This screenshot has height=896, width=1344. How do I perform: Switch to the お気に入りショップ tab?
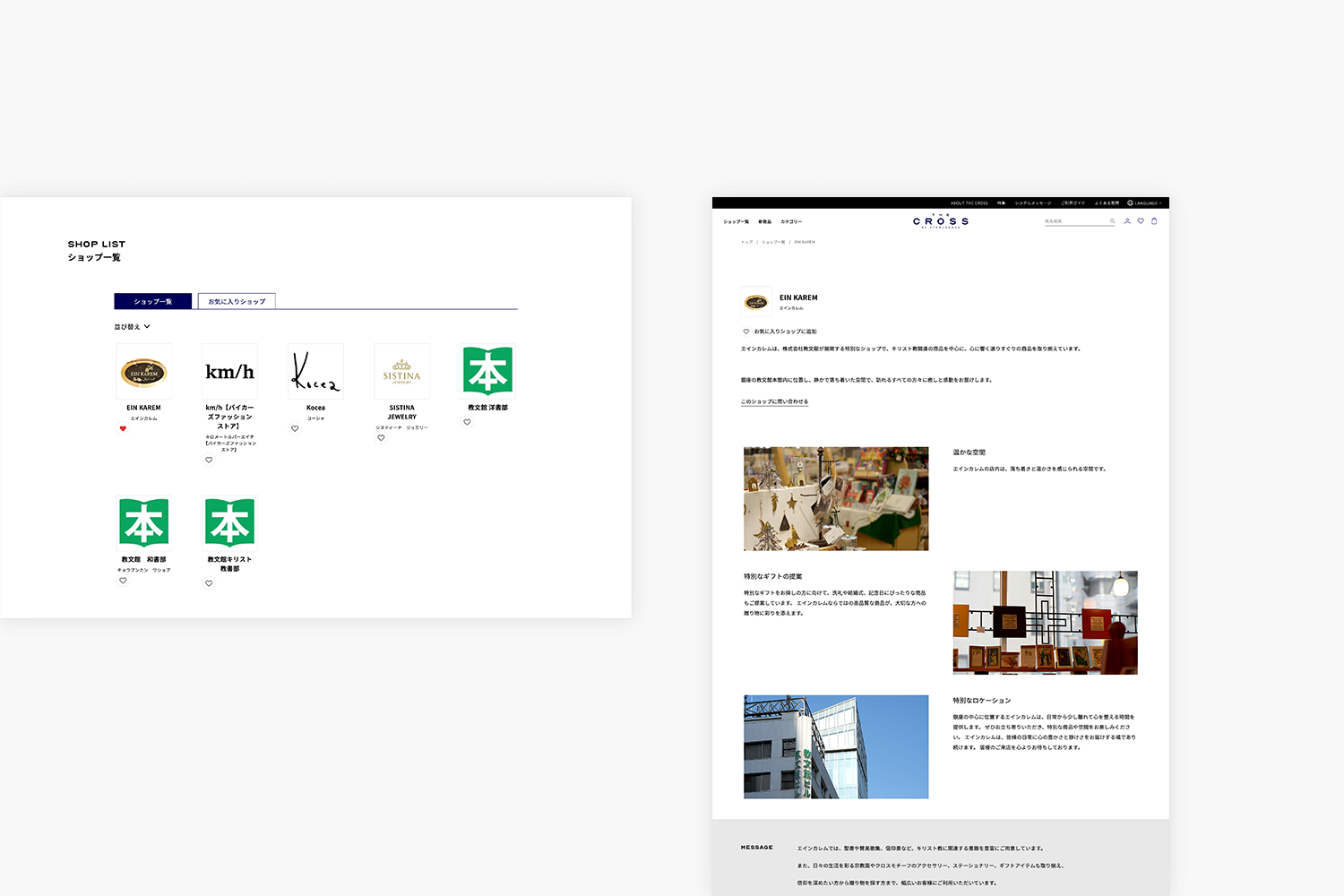coord(237,301)
